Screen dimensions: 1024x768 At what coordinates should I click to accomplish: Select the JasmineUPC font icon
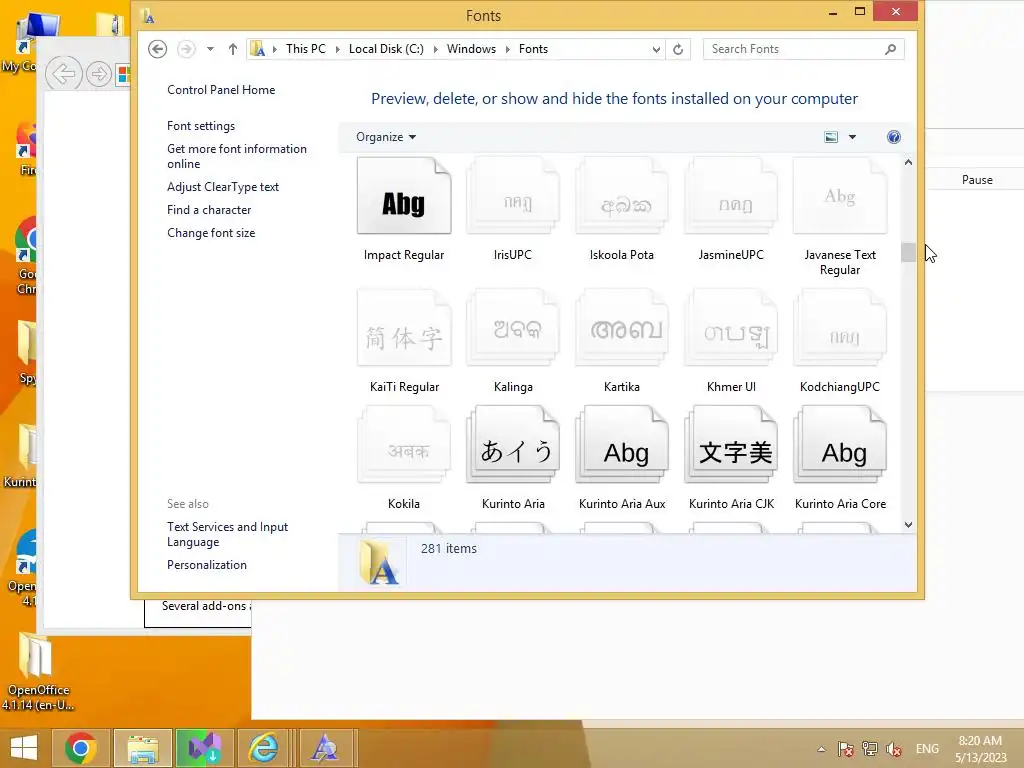(x=731, y=196)
